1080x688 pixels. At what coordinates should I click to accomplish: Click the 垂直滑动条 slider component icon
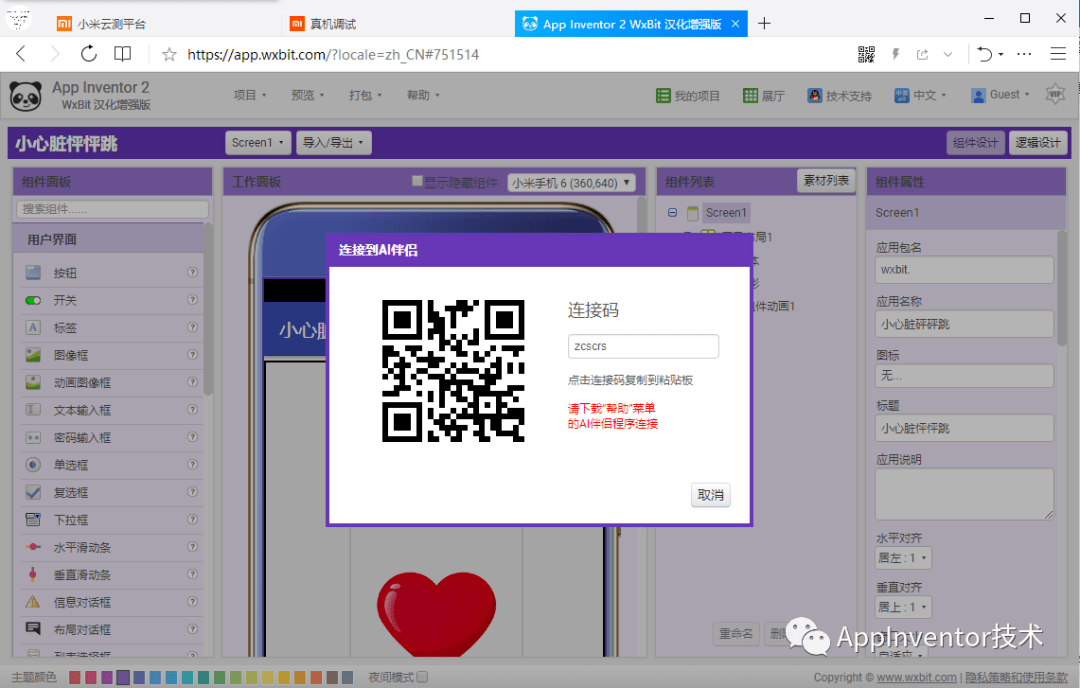pyautogui.click(x=33, y=574)
